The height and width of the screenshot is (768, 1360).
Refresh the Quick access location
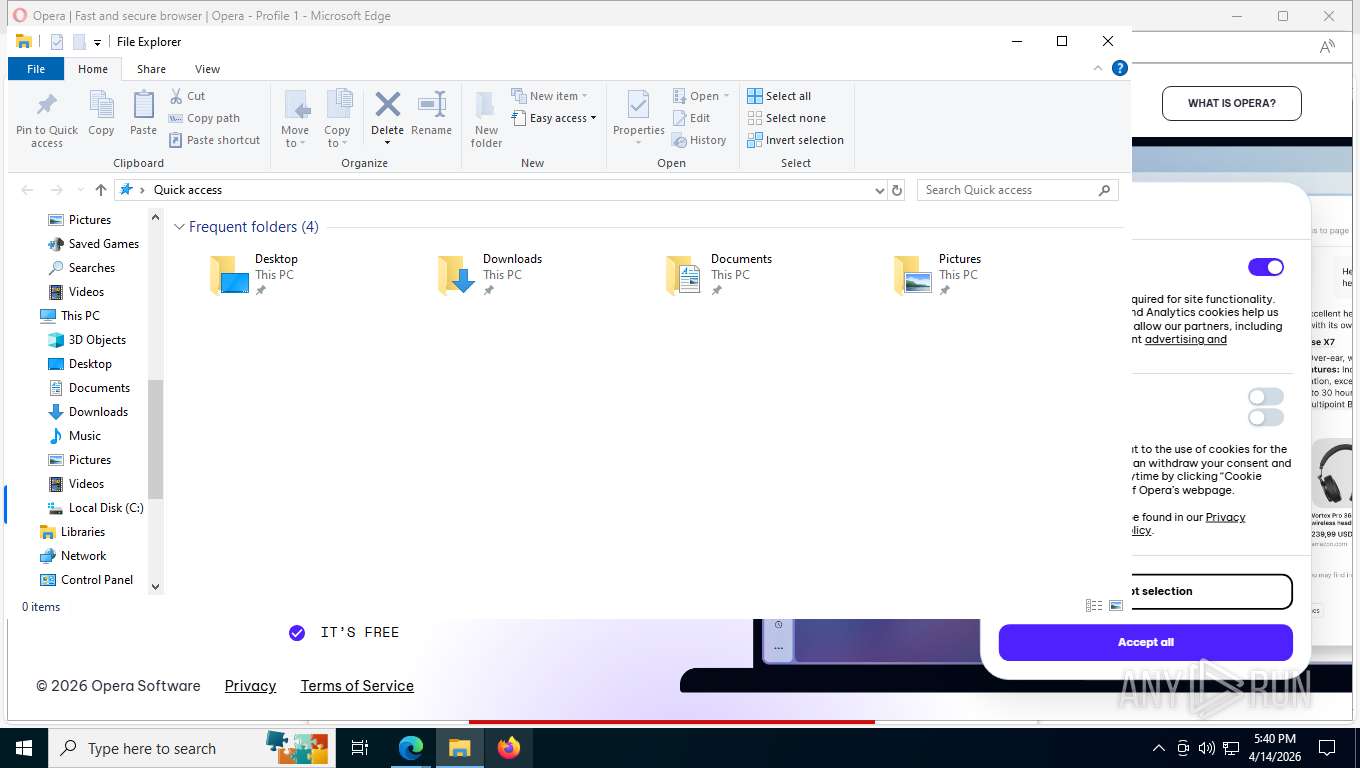click(897, 190)
